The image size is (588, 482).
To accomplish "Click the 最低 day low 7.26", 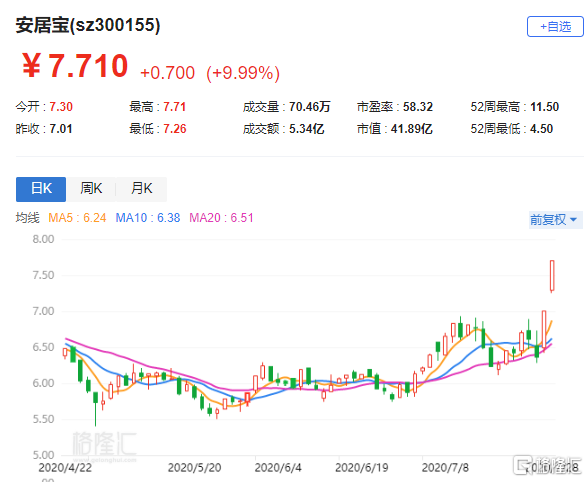I will (175, 129).
